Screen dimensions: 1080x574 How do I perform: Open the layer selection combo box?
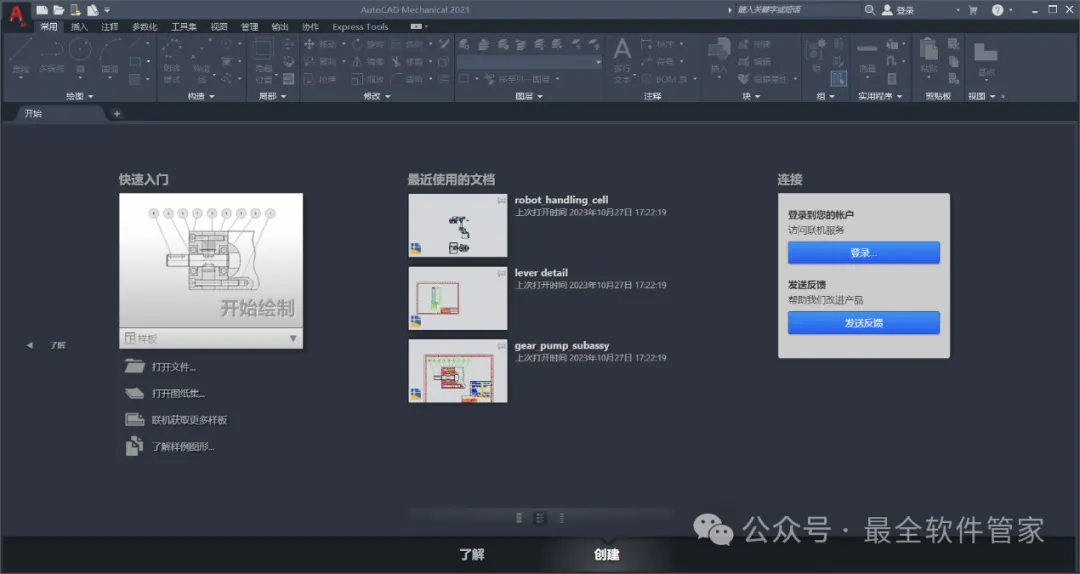530,62
